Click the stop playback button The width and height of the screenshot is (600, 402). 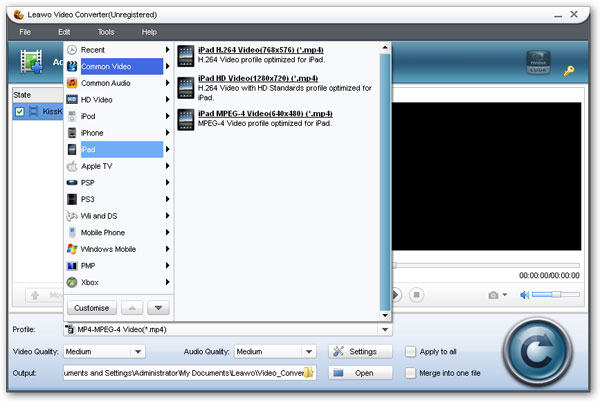click(x=417, y=295)
